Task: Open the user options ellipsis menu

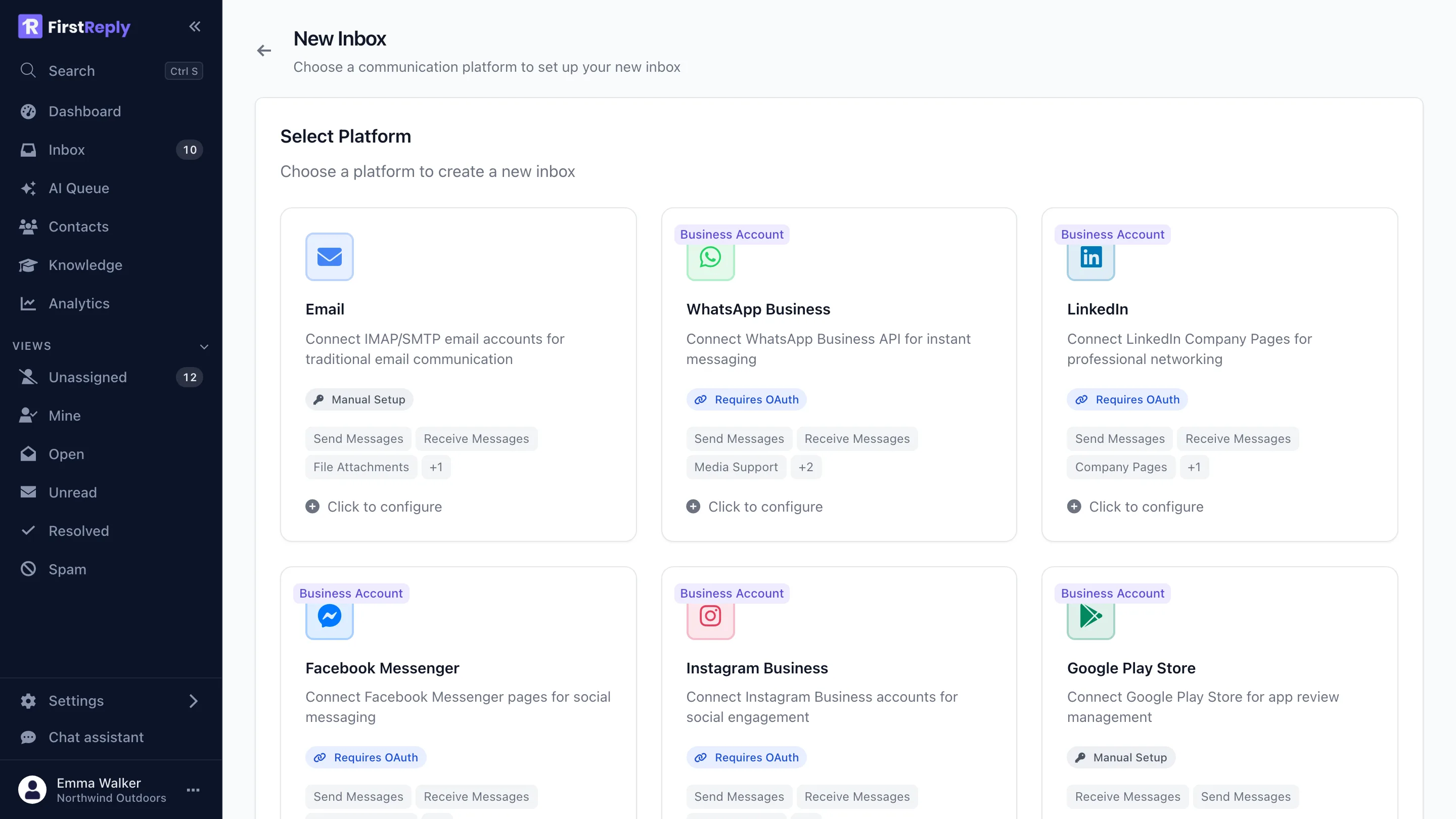Action: tap(193, 790)
